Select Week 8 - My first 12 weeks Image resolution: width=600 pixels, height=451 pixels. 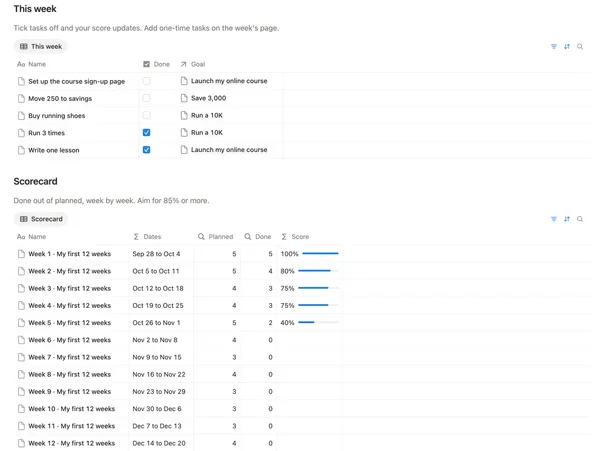coord(70,374)
